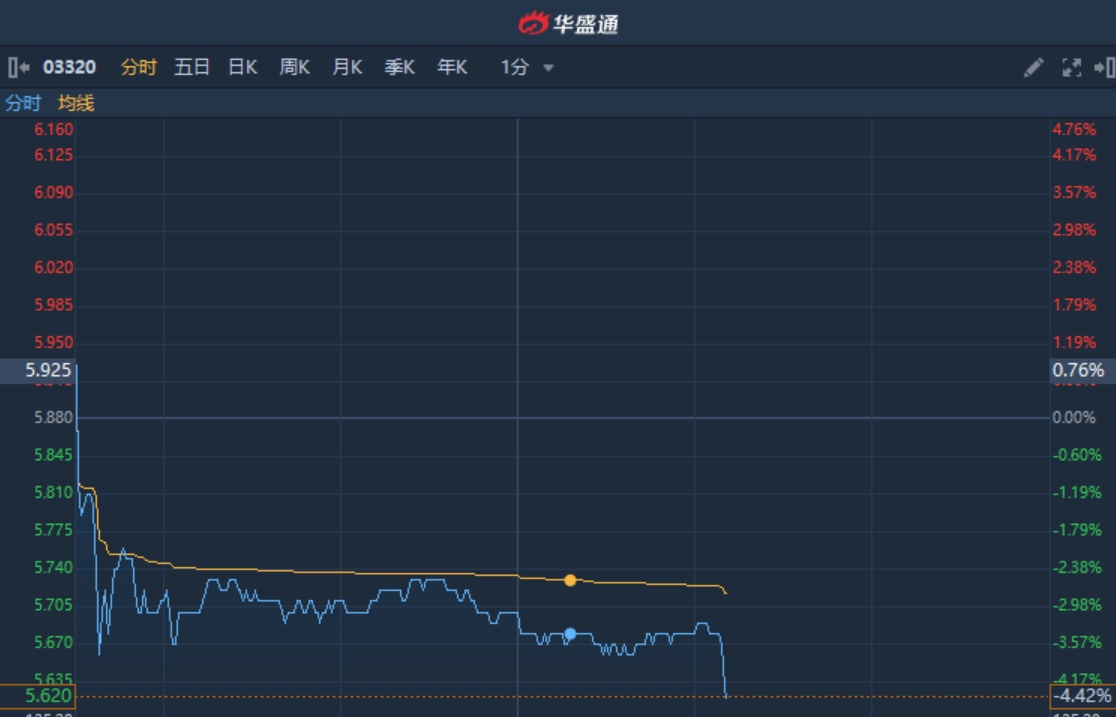This screenshot has width=1116, height=717.
Task: Enter fullscreen chart mode
Action: point(1071,68)
